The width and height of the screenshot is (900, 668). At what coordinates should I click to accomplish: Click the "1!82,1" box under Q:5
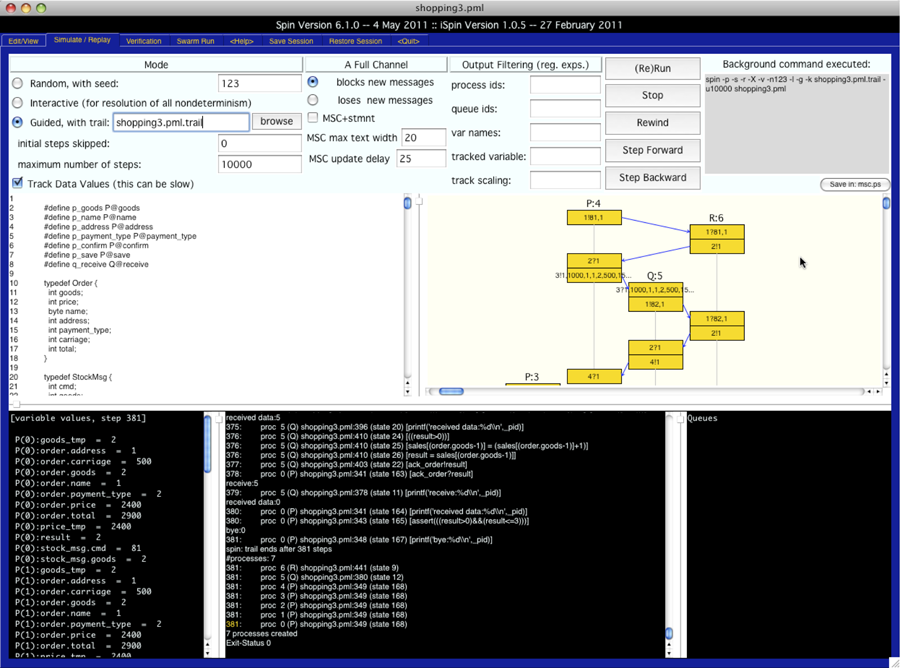pyautogui.click(x=655, y=304)
